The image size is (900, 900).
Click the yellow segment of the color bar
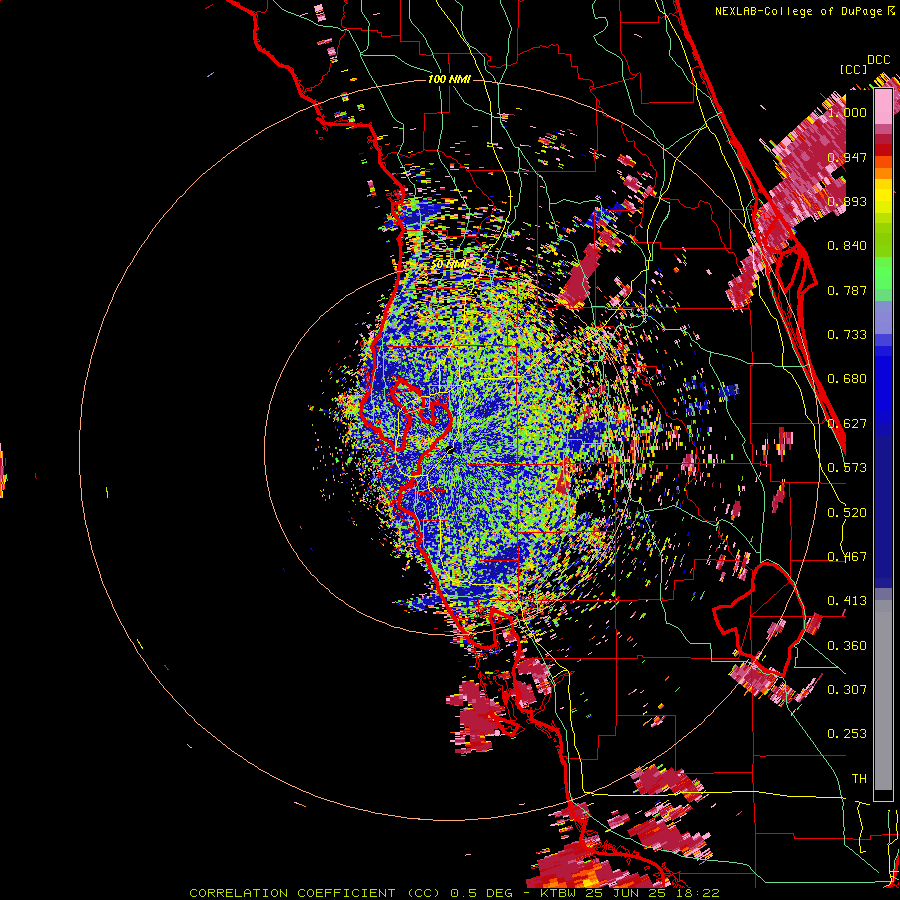[x=883, y=198]
